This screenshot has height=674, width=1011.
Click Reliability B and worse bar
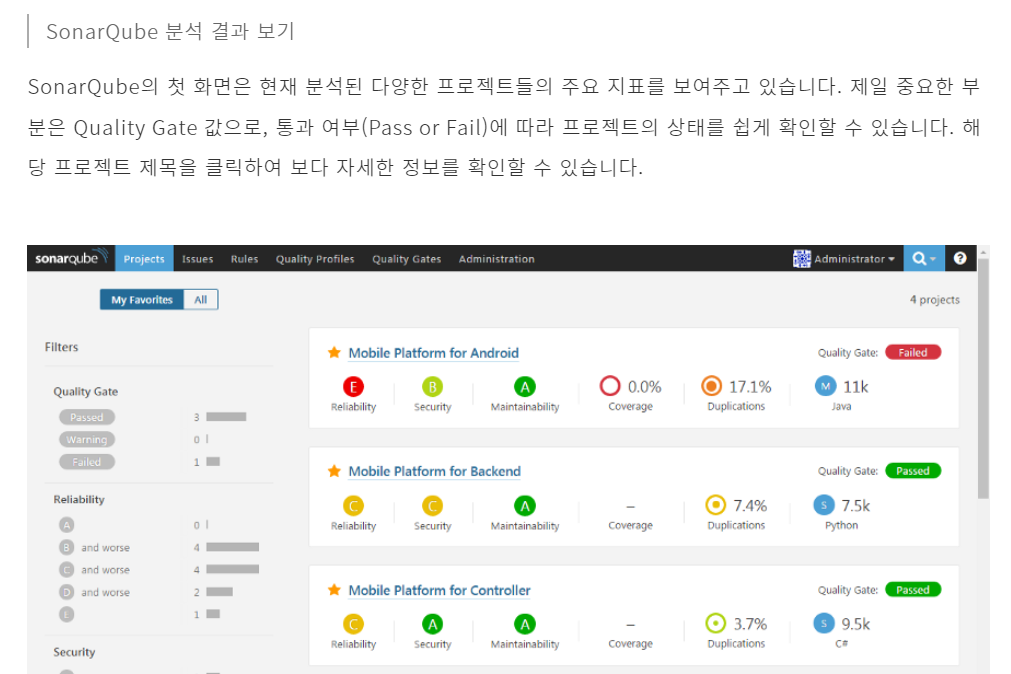(x=233, y=547)
